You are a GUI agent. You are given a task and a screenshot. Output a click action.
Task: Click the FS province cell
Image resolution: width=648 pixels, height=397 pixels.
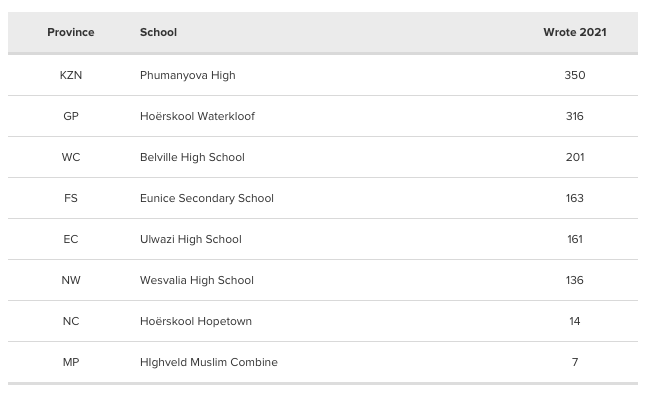[71, 198]
